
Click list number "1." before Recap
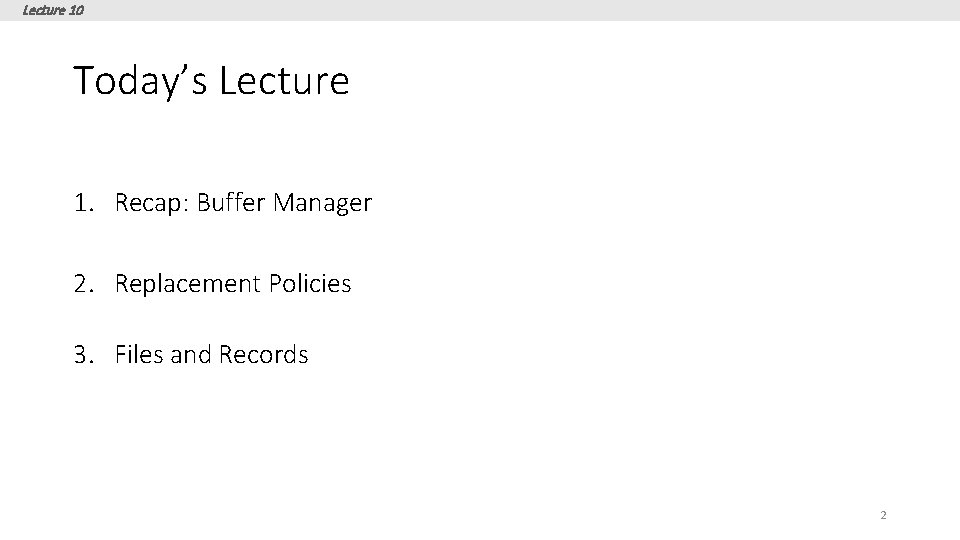pos(84,204)
